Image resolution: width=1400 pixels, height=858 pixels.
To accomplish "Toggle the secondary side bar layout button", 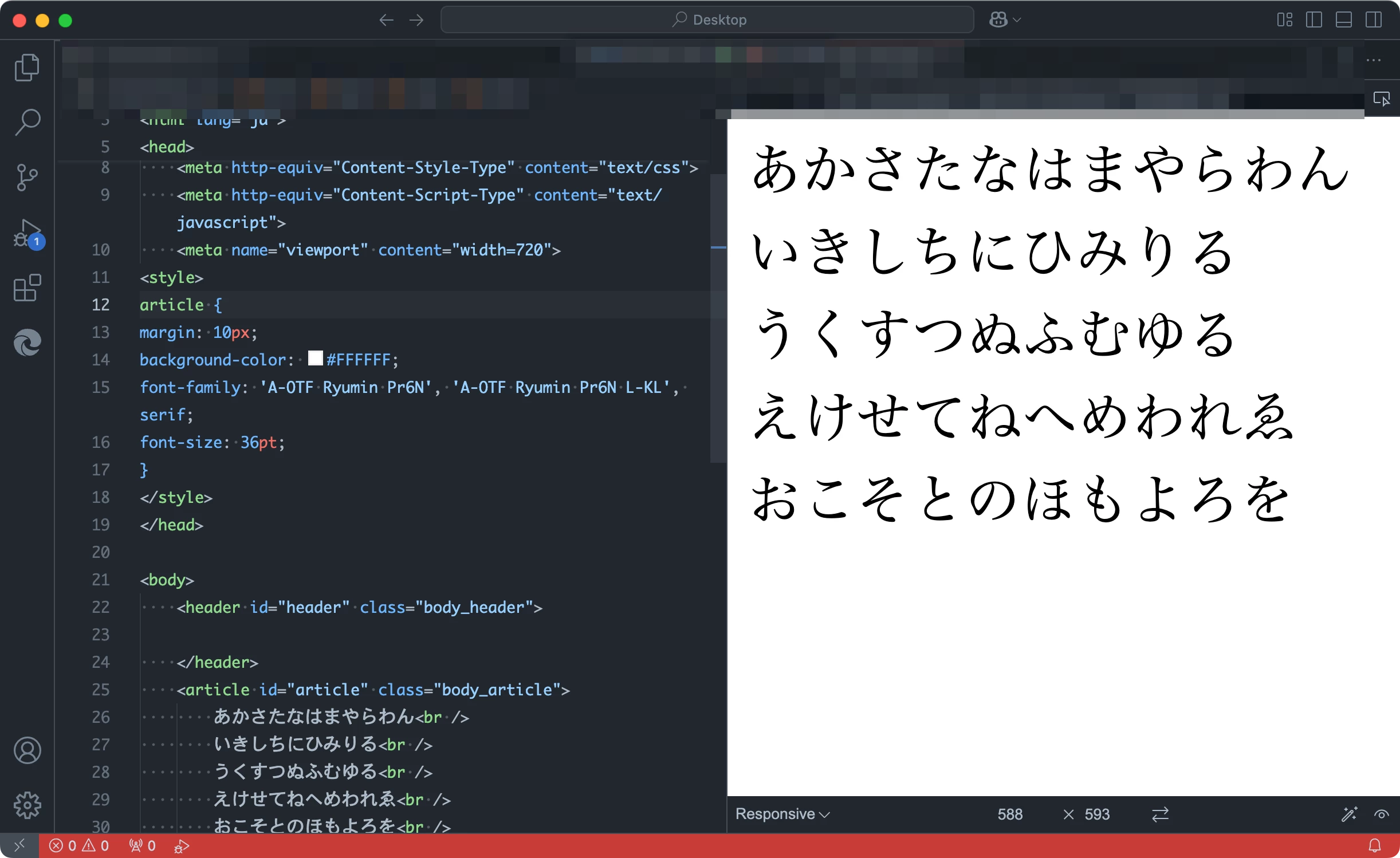I will pos(1373,20).
